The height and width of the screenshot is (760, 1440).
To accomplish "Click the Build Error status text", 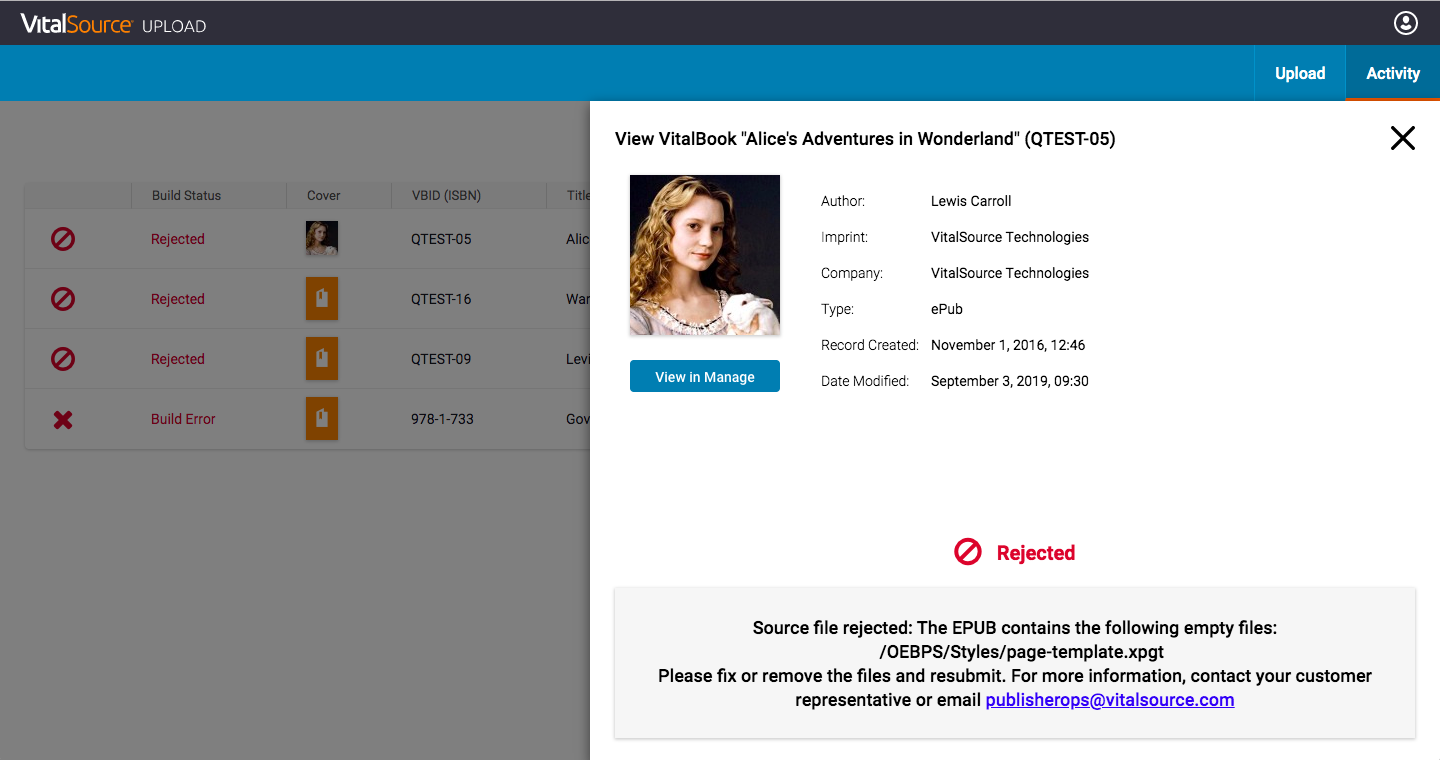I will 183,419.
